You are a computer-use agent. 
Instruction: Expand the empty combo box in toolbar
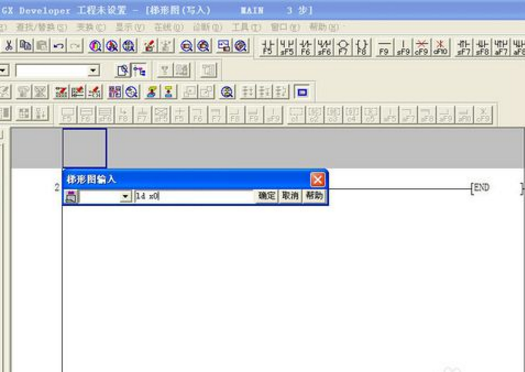(x=93, y=71)
